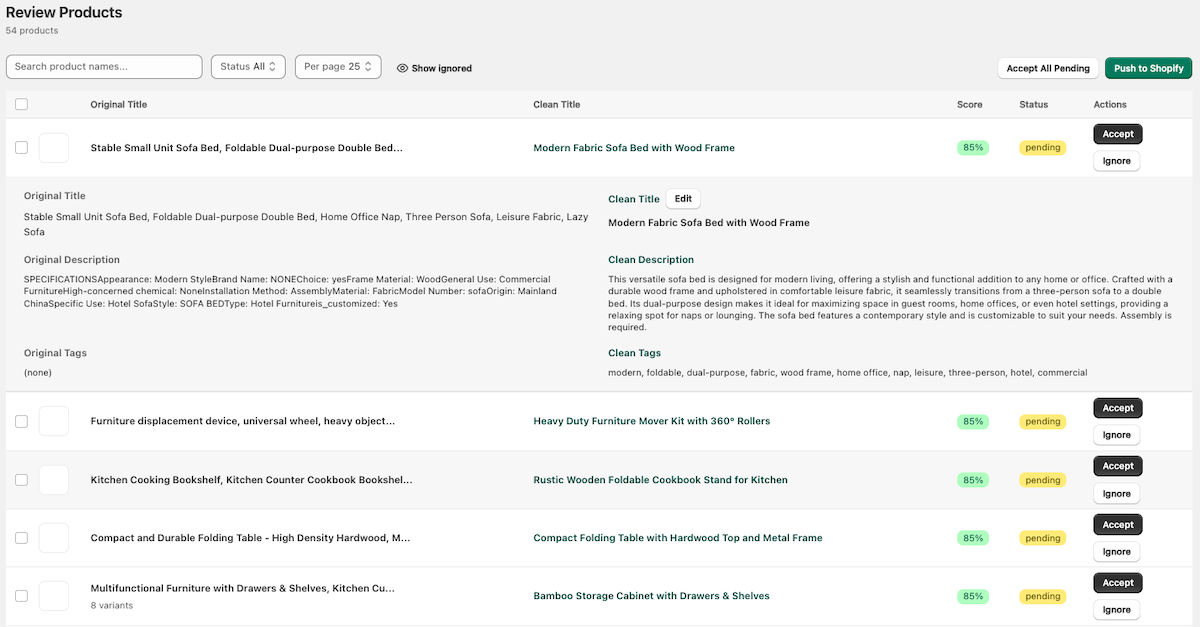
Task: Open thumbnail of Multifunctional Furniture with Drawers
Action: tap(54, 596)
